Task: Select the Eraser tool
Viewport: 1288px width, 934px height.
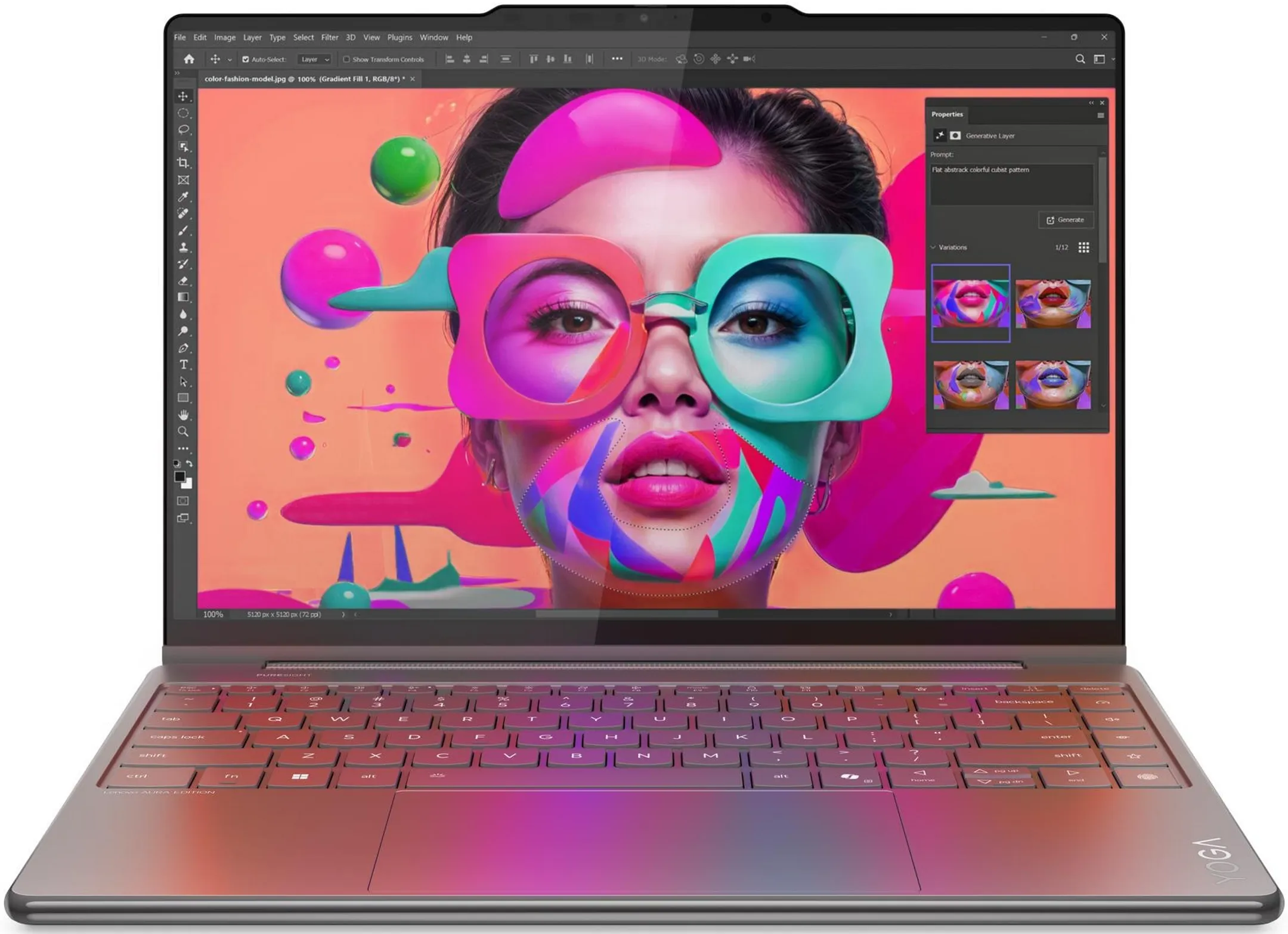Action: [x=183, y=281]
